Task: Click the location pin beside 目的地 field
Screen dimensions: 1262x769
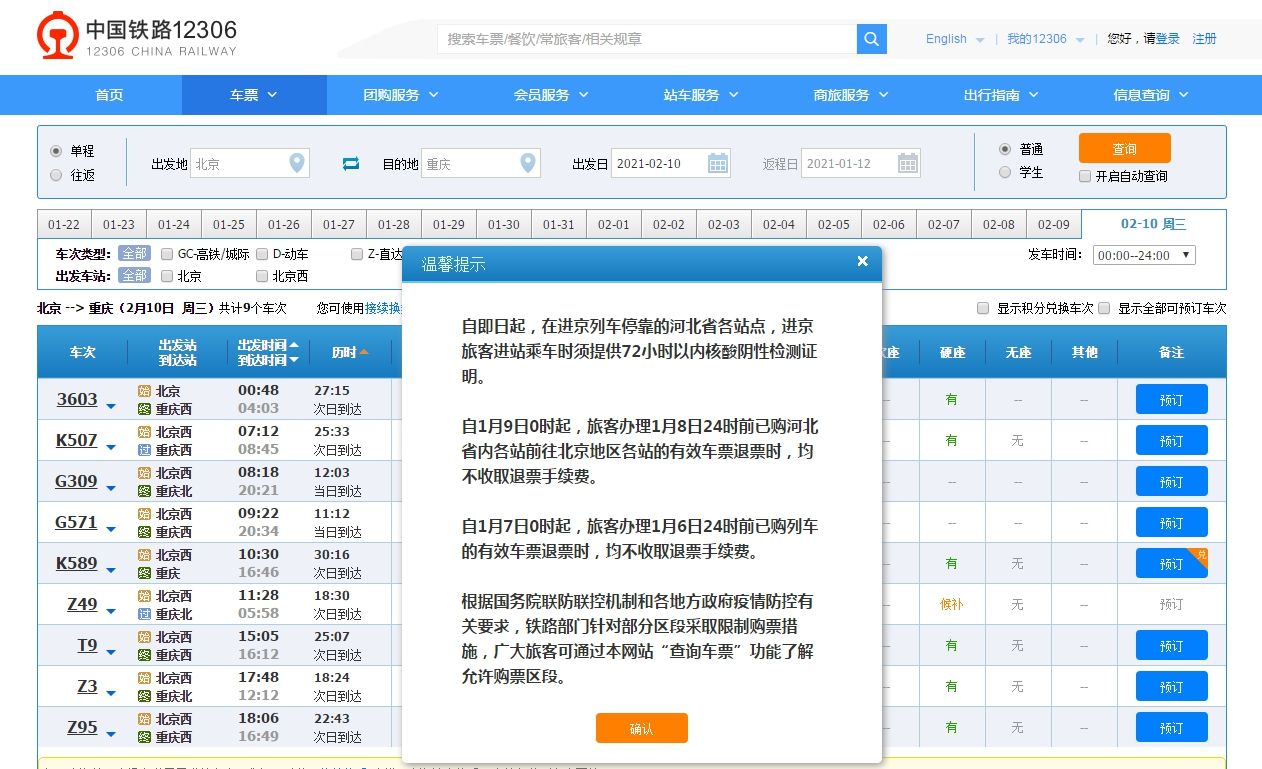Action: 527,162
